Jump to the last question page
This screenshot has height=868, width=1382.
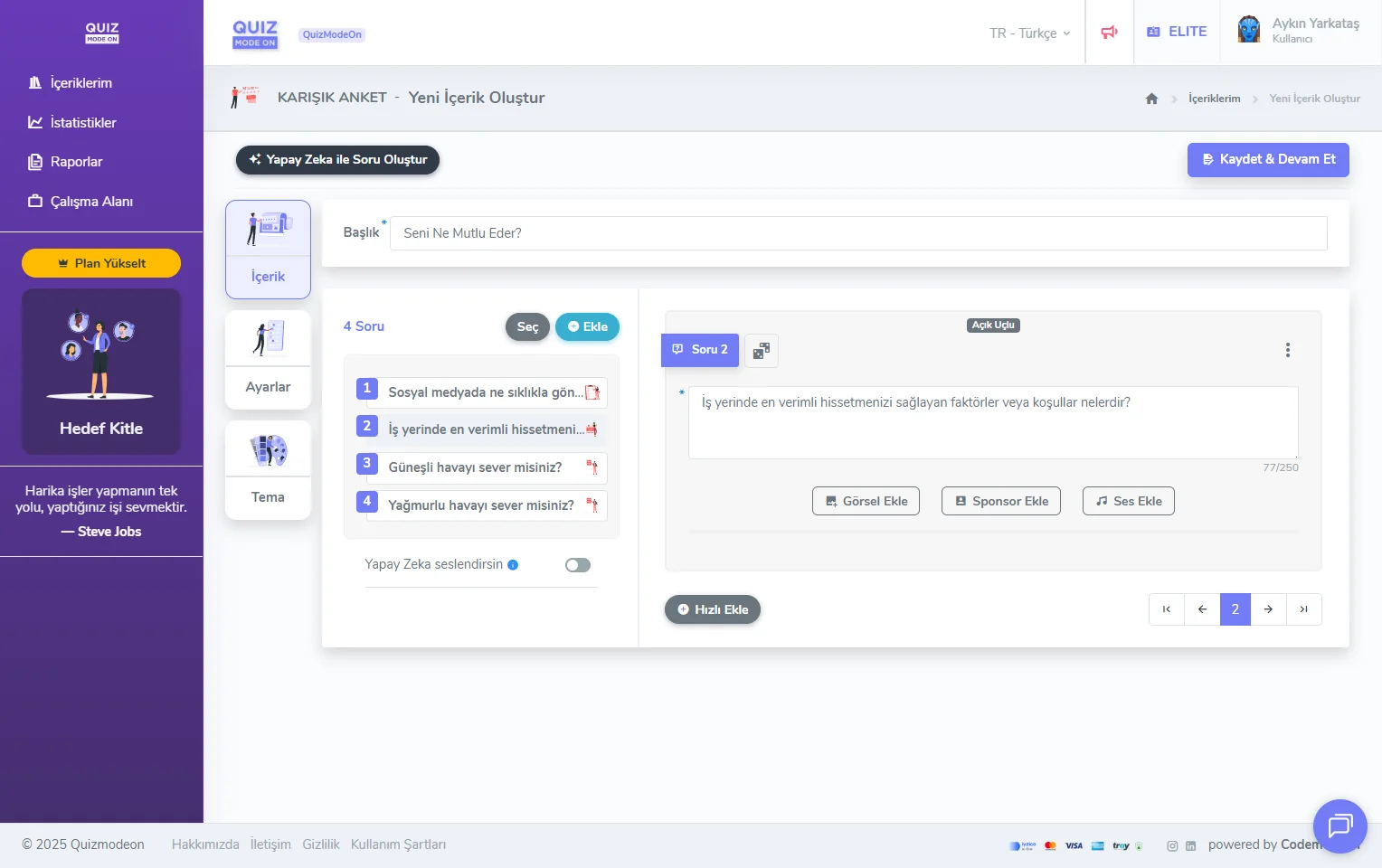click(1303, 609)
